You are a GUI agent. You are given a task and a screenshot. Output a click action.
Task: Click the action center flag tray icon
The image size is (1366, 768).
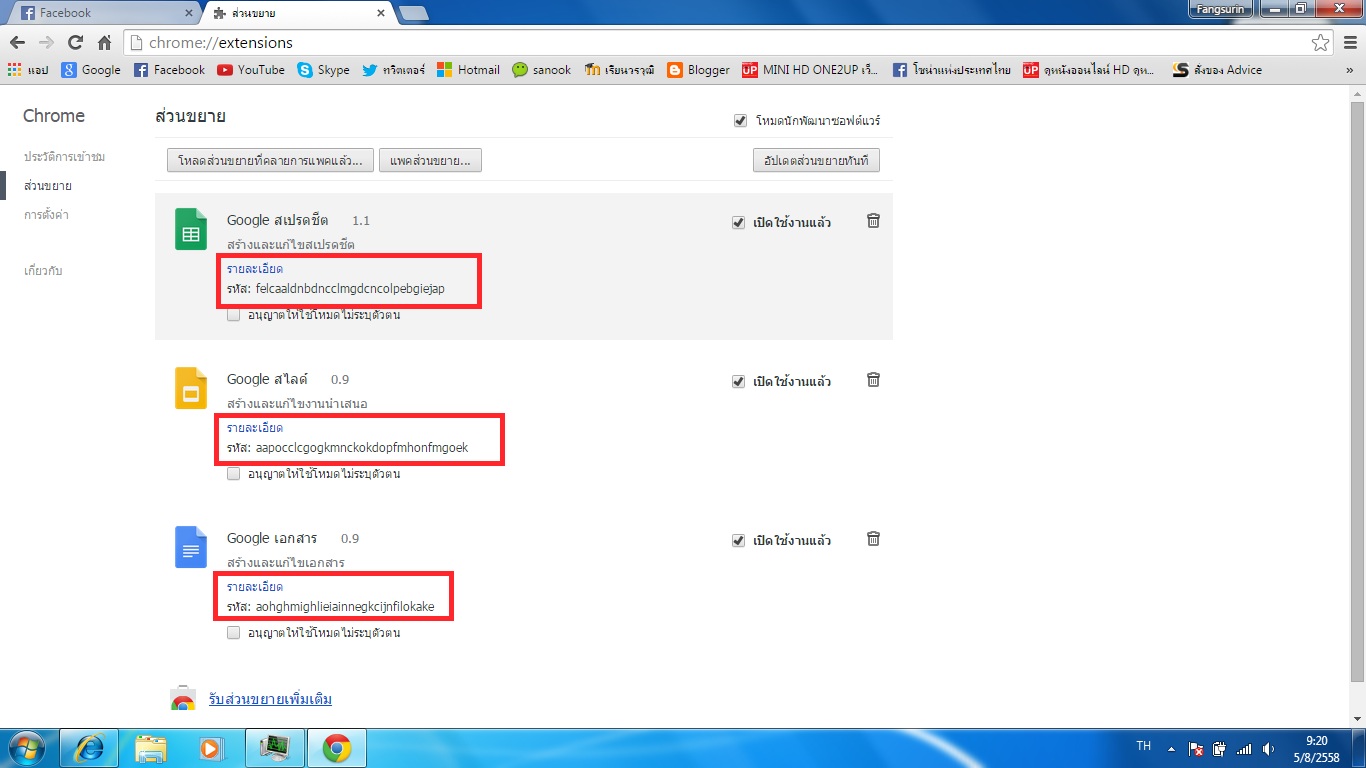pyautogui.click(x=1195, y=749)
